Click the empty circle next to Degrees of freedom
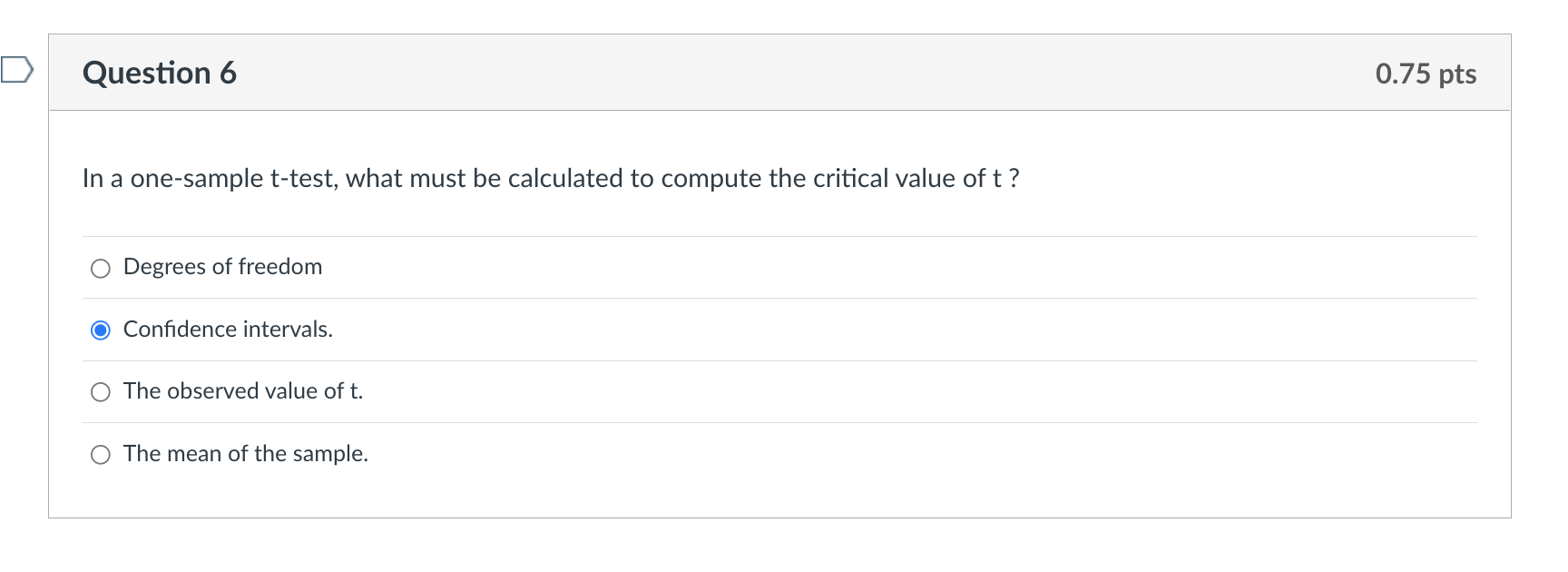Image resolution: width=1568 pixels, height=572 pixels. (x=101, y=268)
